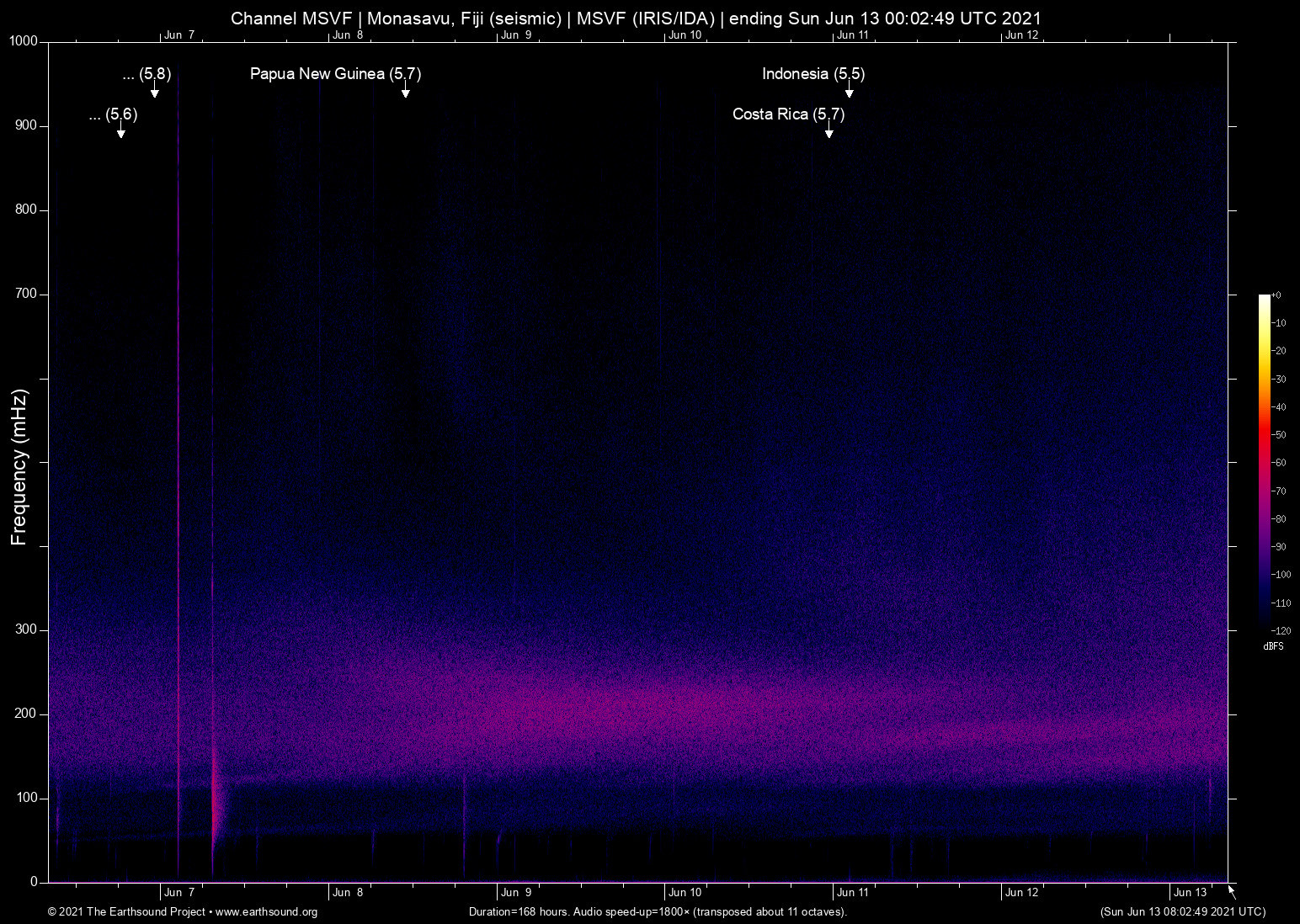This screenshot has width=1300, height=924.
Task: Click the 'Jun 7' date on the top axis
Action: pos(179,35)
